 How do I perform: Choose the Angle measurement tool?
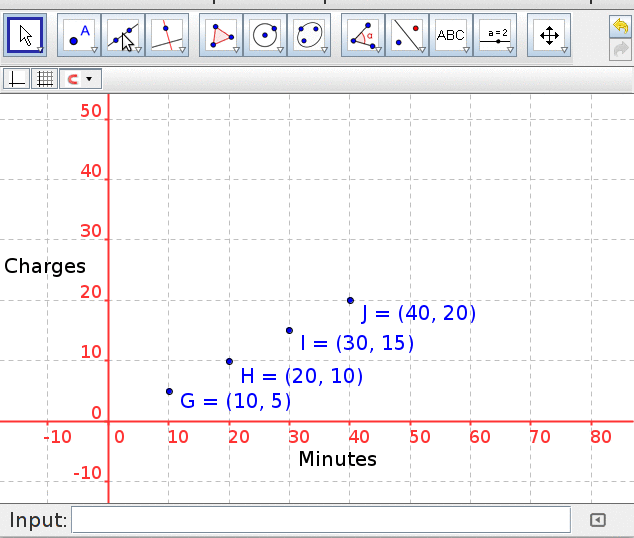click(362, 35)
